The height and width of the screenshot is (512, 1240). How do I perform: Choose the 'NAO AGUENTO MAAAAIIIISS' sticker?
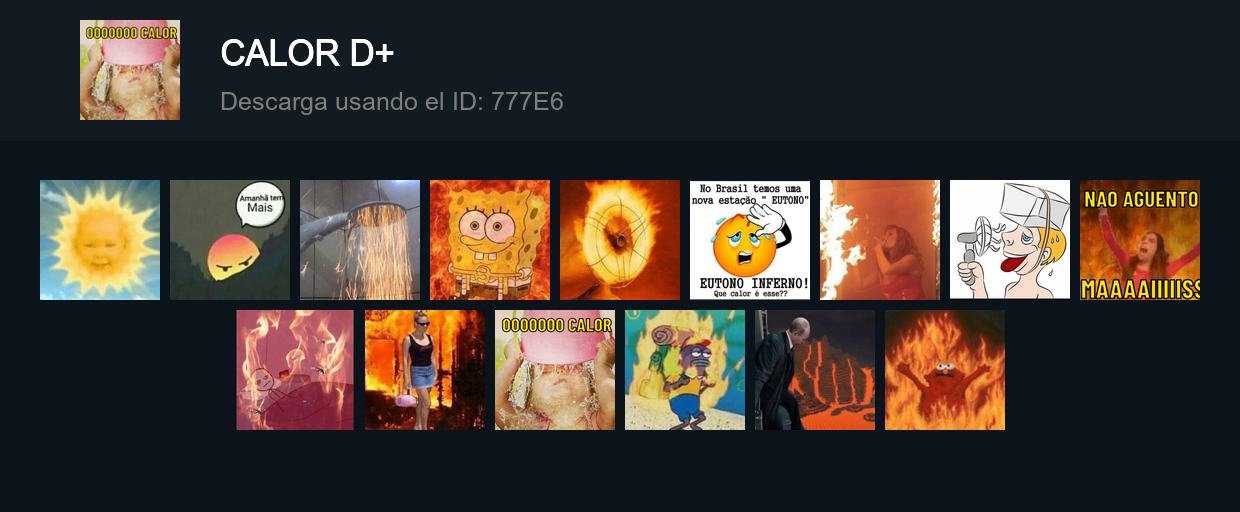(1140, 240)
